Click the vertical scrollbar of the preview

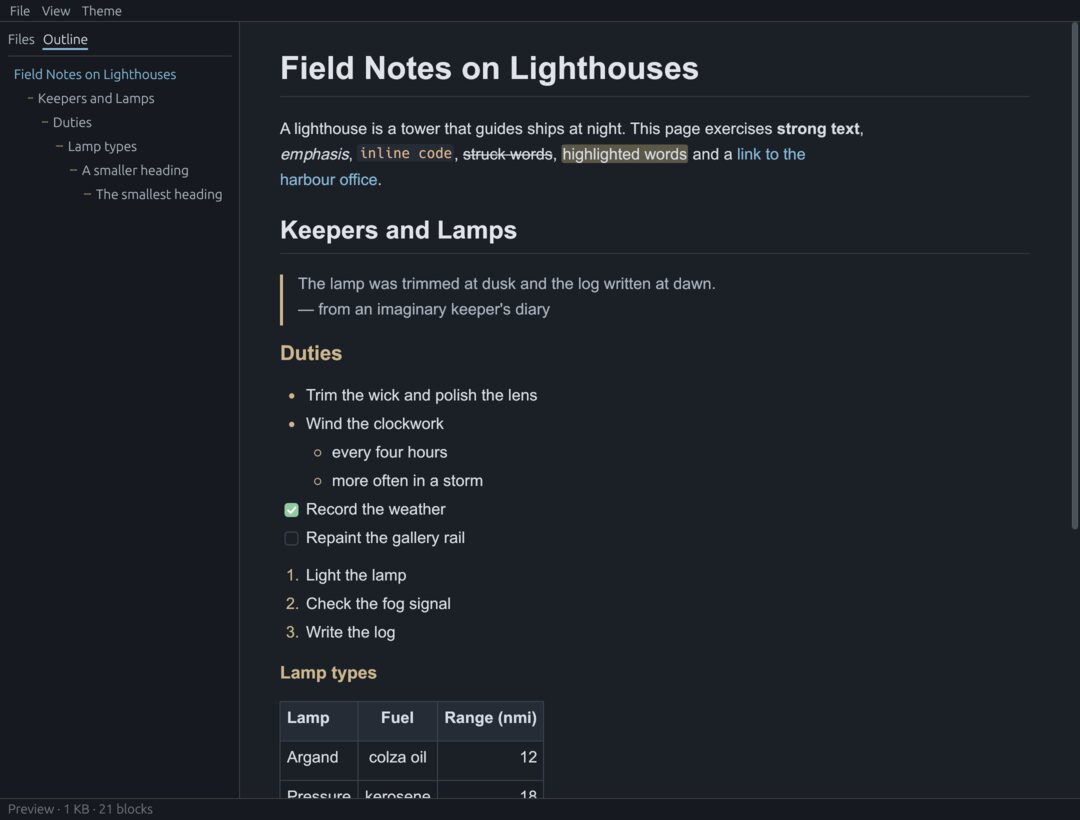click(1074, 275)
